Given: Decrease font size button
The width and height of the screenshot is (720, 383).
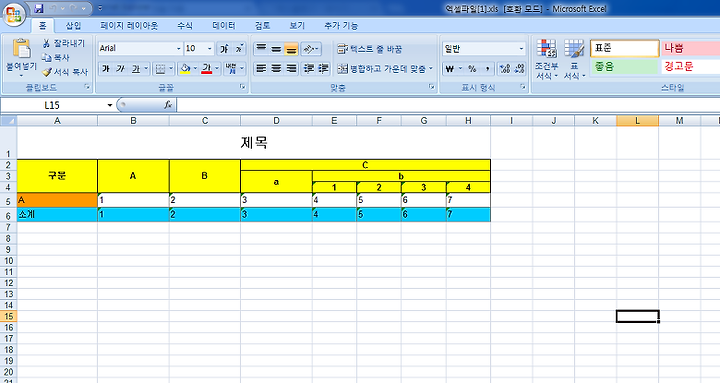Looking at the screenshot, I should (x=239, y=49).
